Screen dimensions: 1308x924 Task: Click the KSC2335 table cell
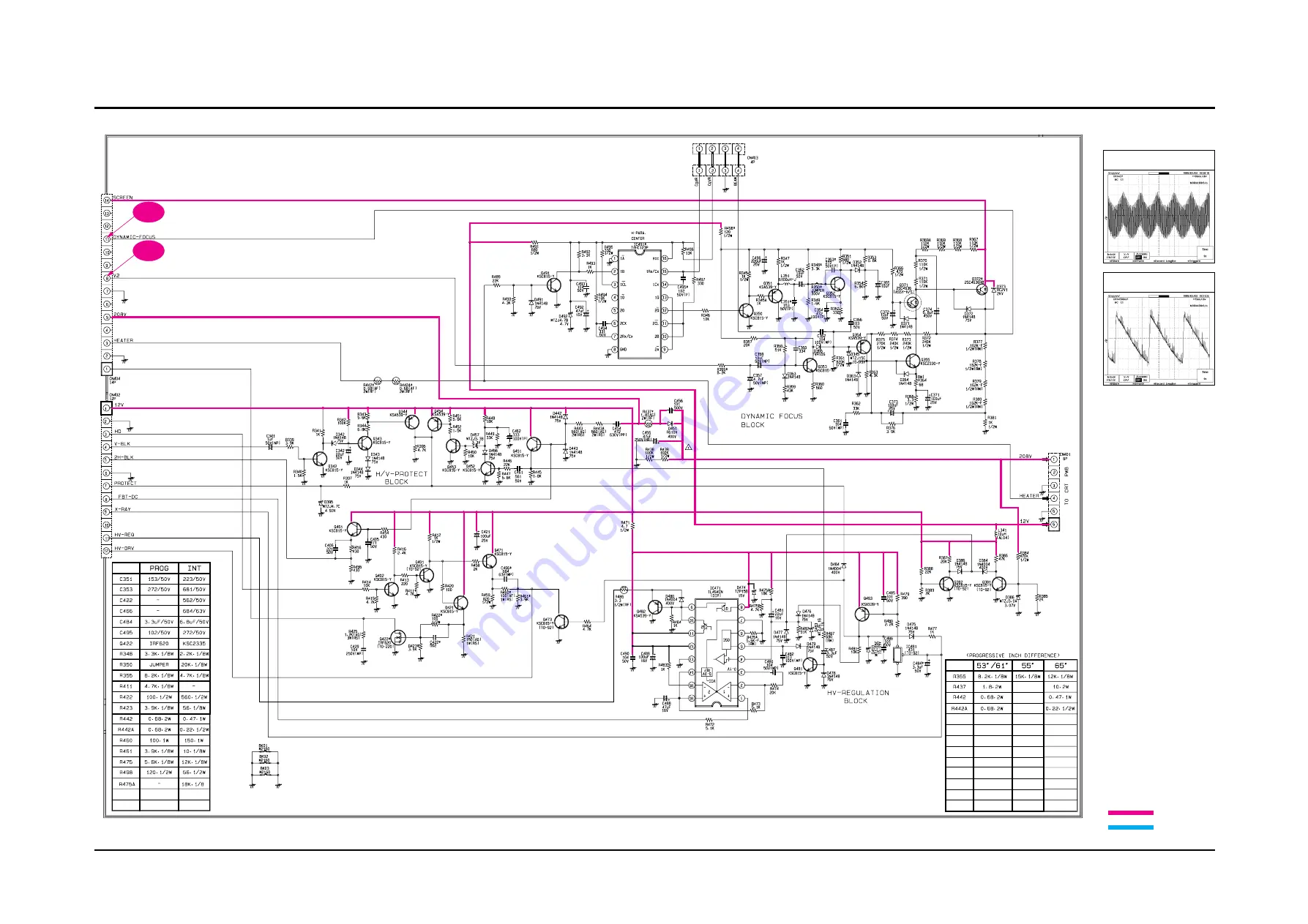[194, 643]
